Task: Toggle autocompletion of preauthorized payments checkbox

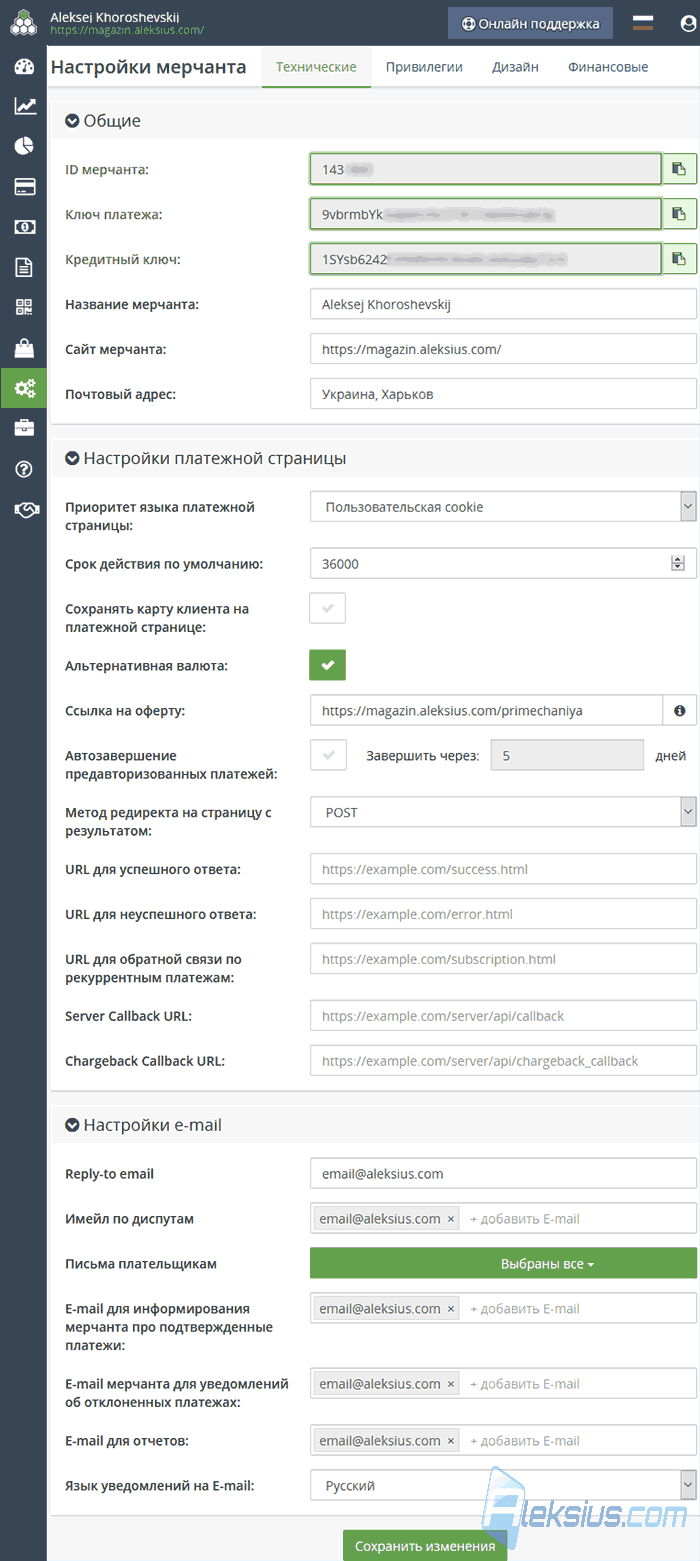Action: [x=328, y=755]
